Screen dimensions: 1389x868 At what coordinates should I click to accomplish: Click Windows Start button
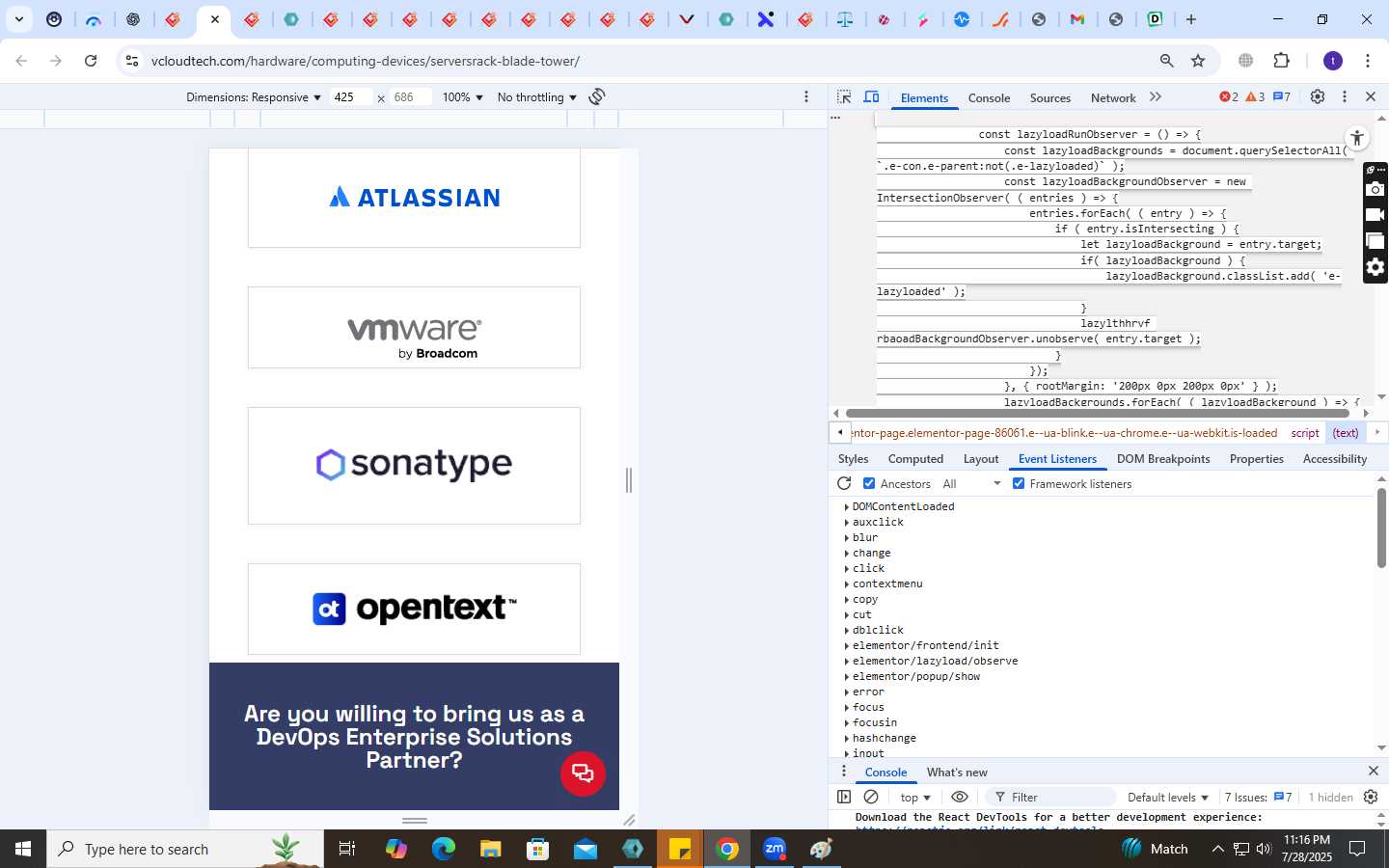[x=23, y=849]
